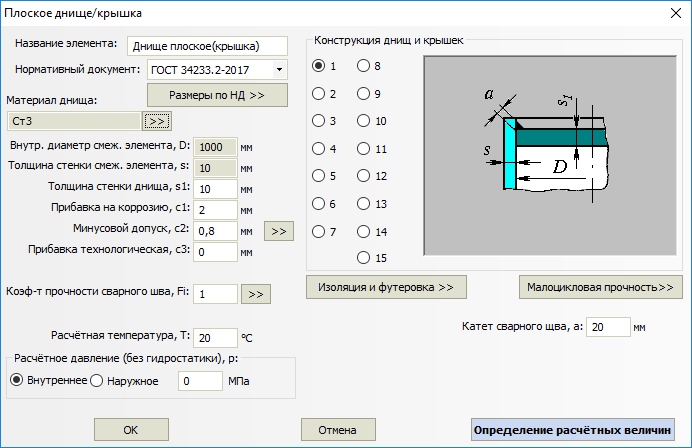Select construction type radio 9
Screen dimensions: 692x448
pyautogui.click(x=363, y=94)
